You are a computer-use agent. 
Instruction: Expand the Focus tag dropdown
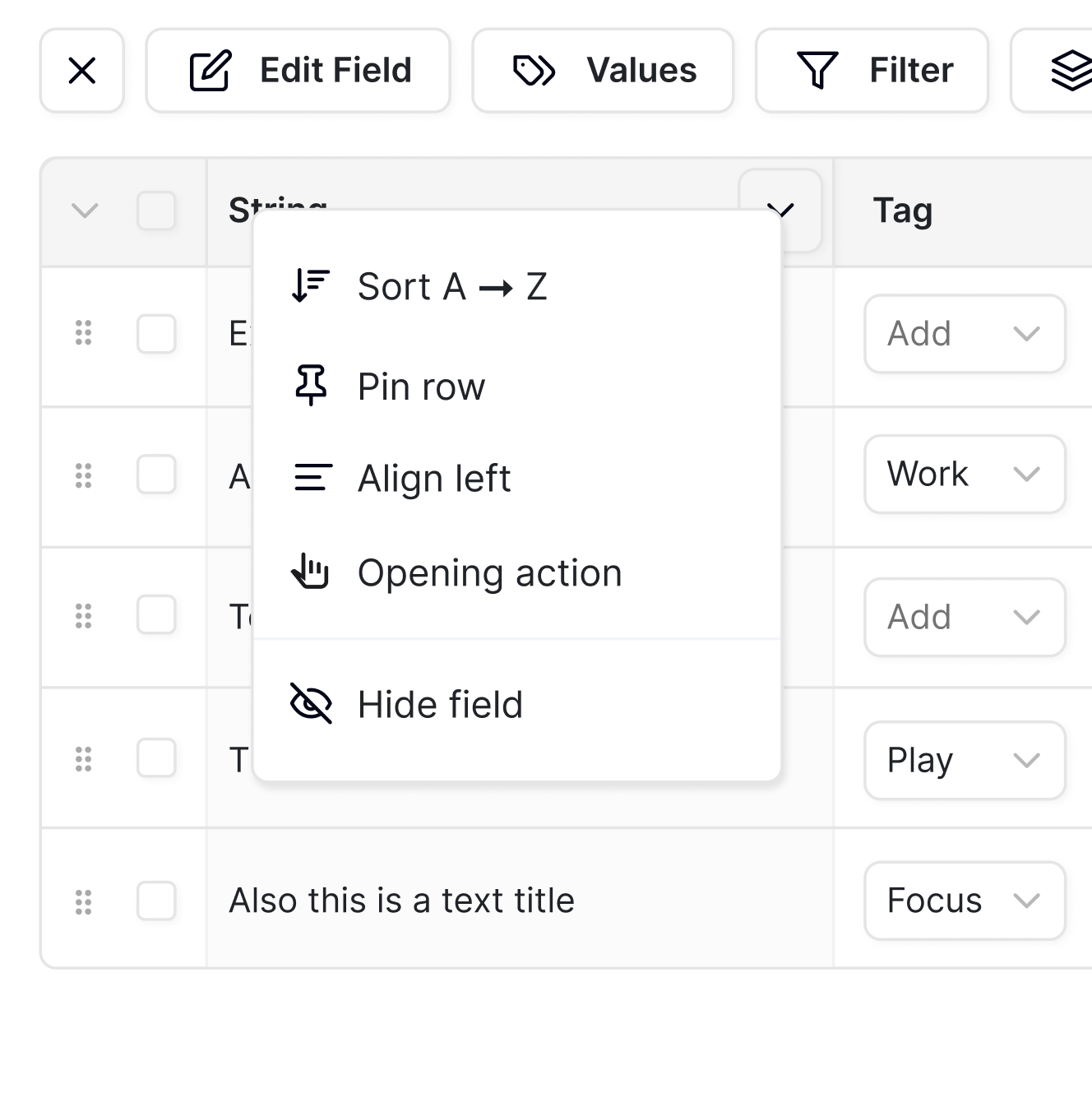pos(965,901)
